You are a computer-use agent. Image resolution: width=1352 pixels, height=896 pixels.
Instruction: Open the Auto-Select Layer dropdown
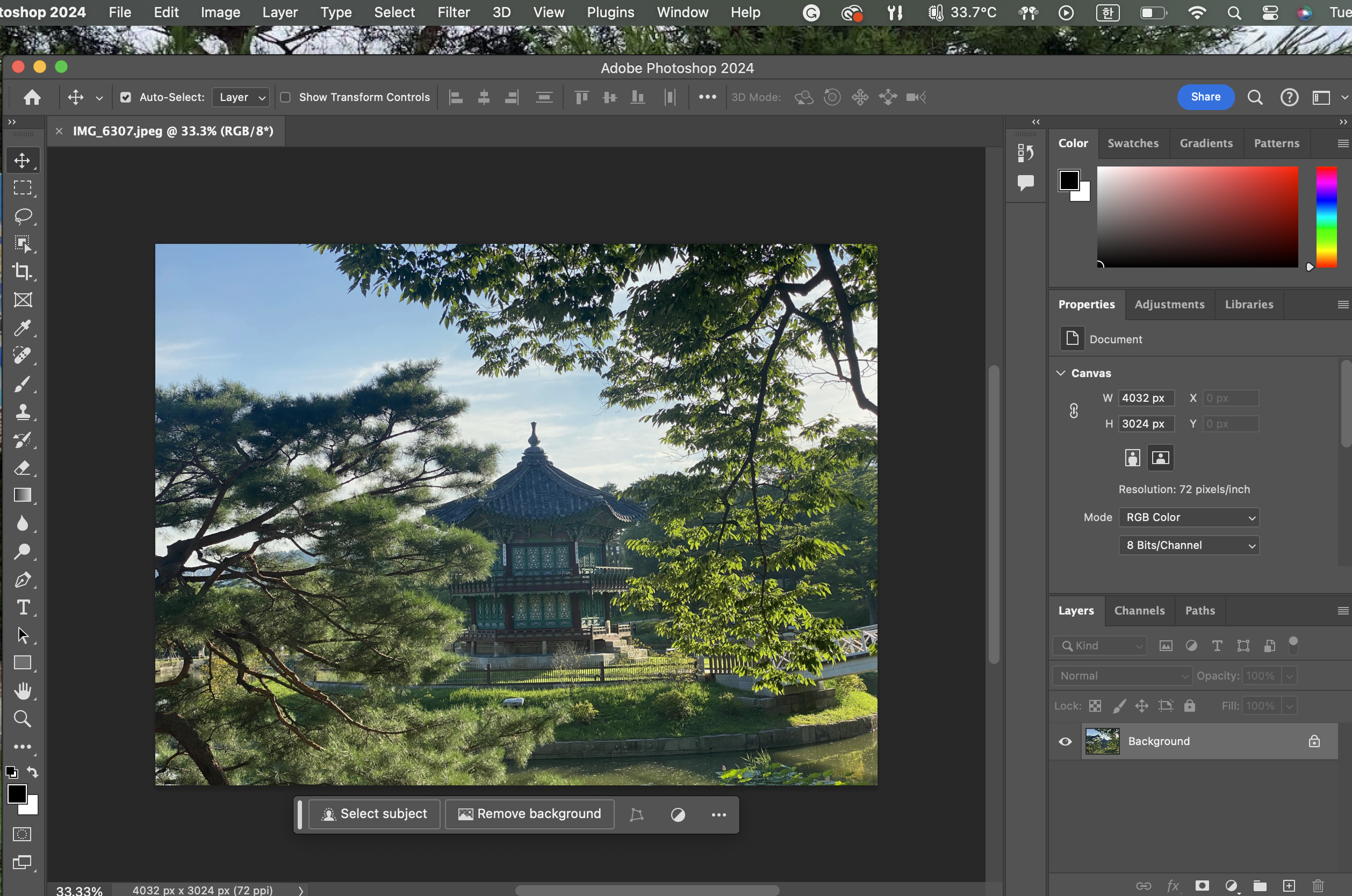pyautogui.click(x=241, y=97)
